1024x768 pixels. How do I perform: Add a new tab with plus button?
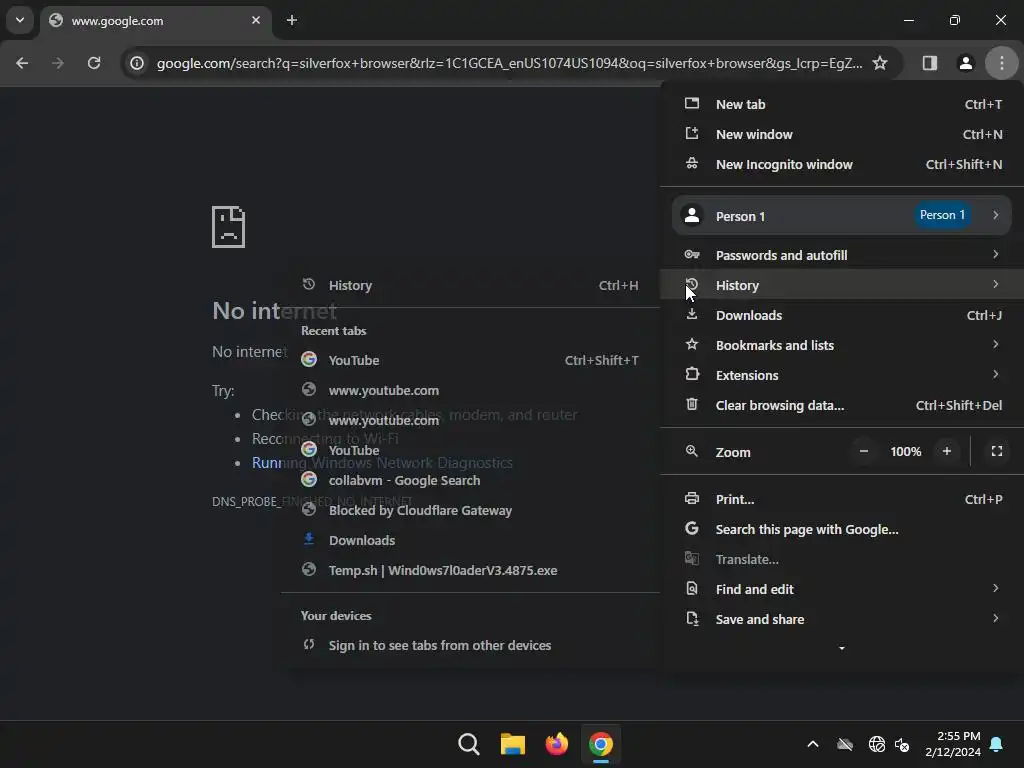pos(292,20)
